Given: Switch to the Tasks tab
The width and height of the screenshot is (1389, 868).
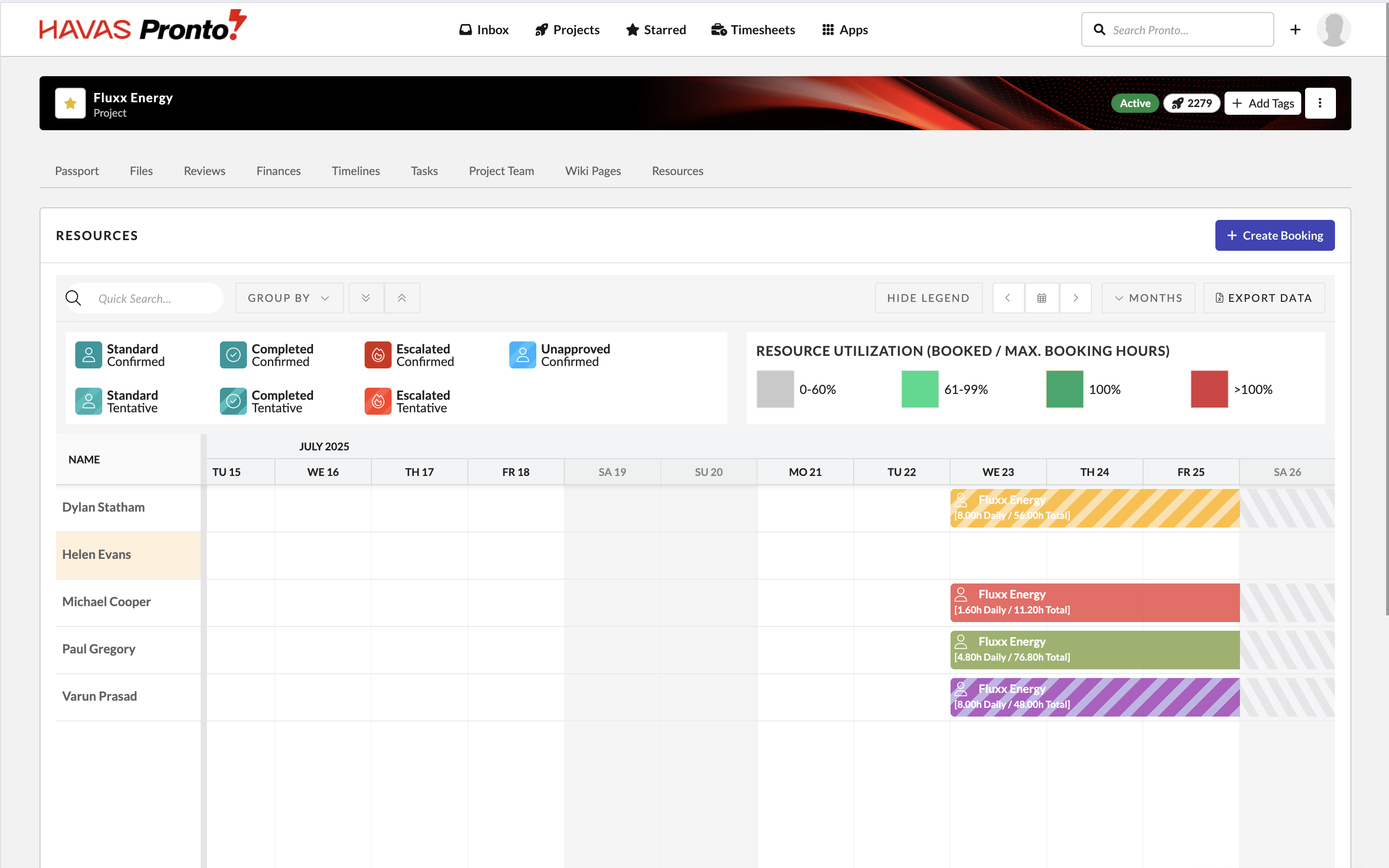Looking at the screenshot, I should coord(424,171).
